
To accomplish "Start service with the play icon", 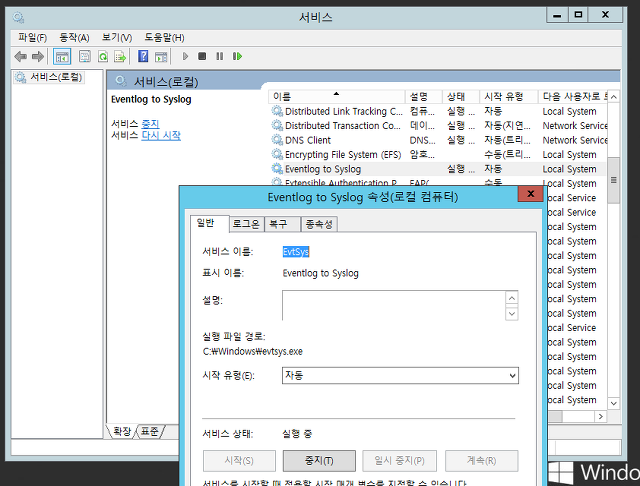I will coord(185,56).
